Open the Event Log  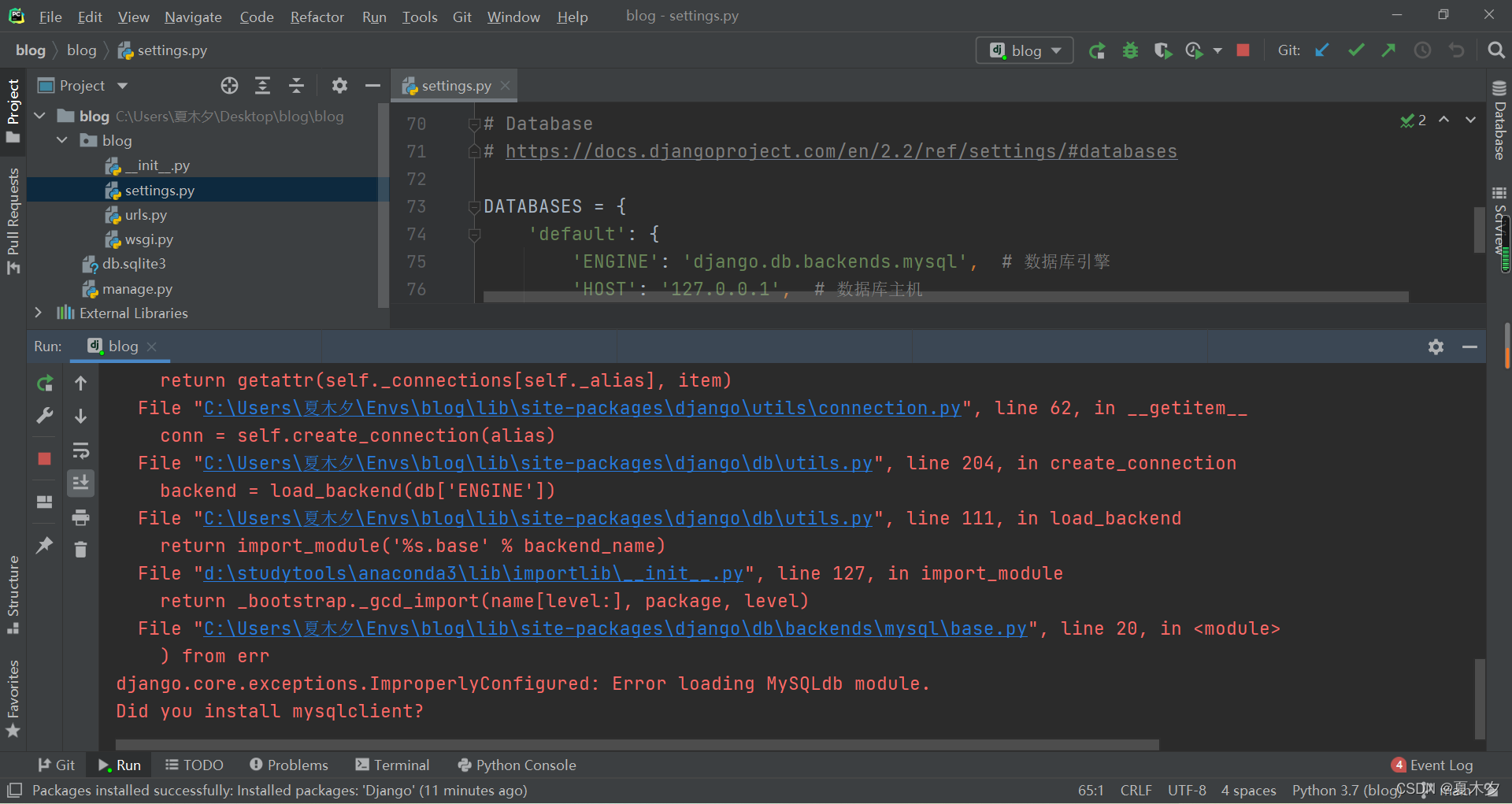1432,765
